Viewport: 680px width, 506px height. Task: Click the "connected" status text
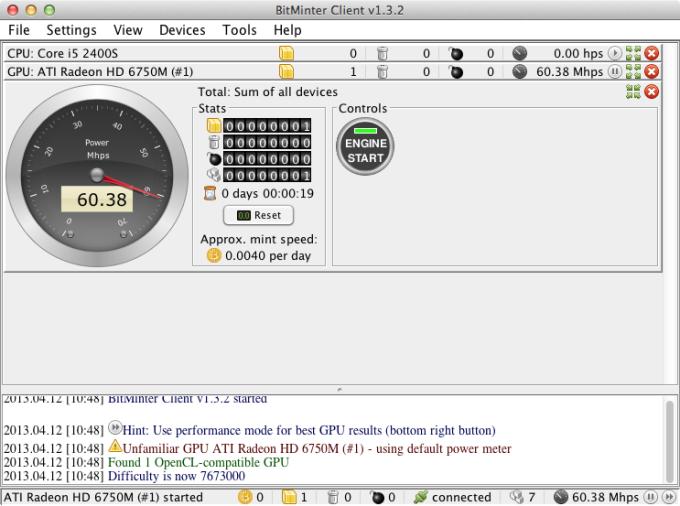(x=461, y=497)
